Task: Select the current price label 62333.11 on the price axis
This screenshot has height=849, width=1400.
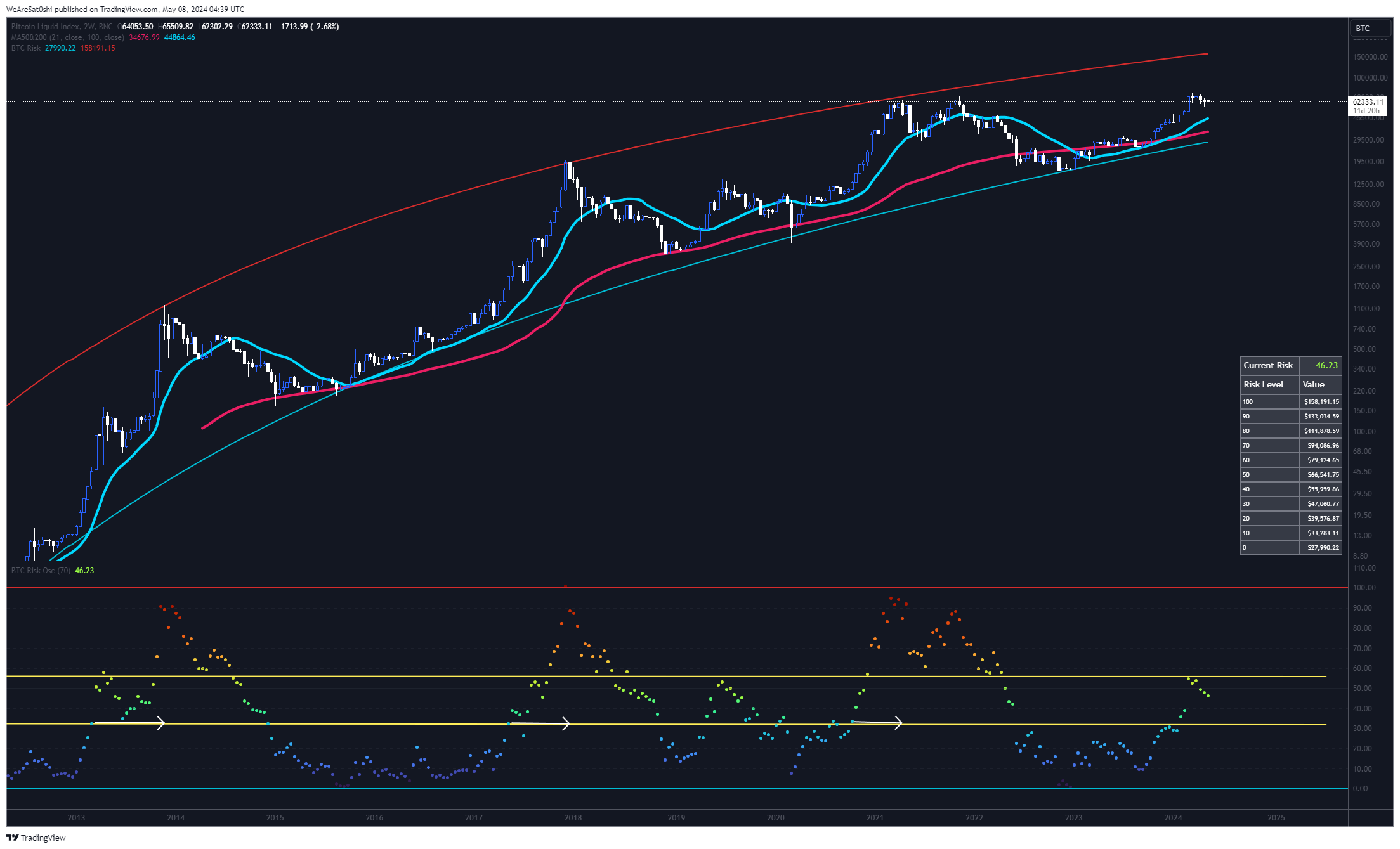Action: pos(1368,101)
